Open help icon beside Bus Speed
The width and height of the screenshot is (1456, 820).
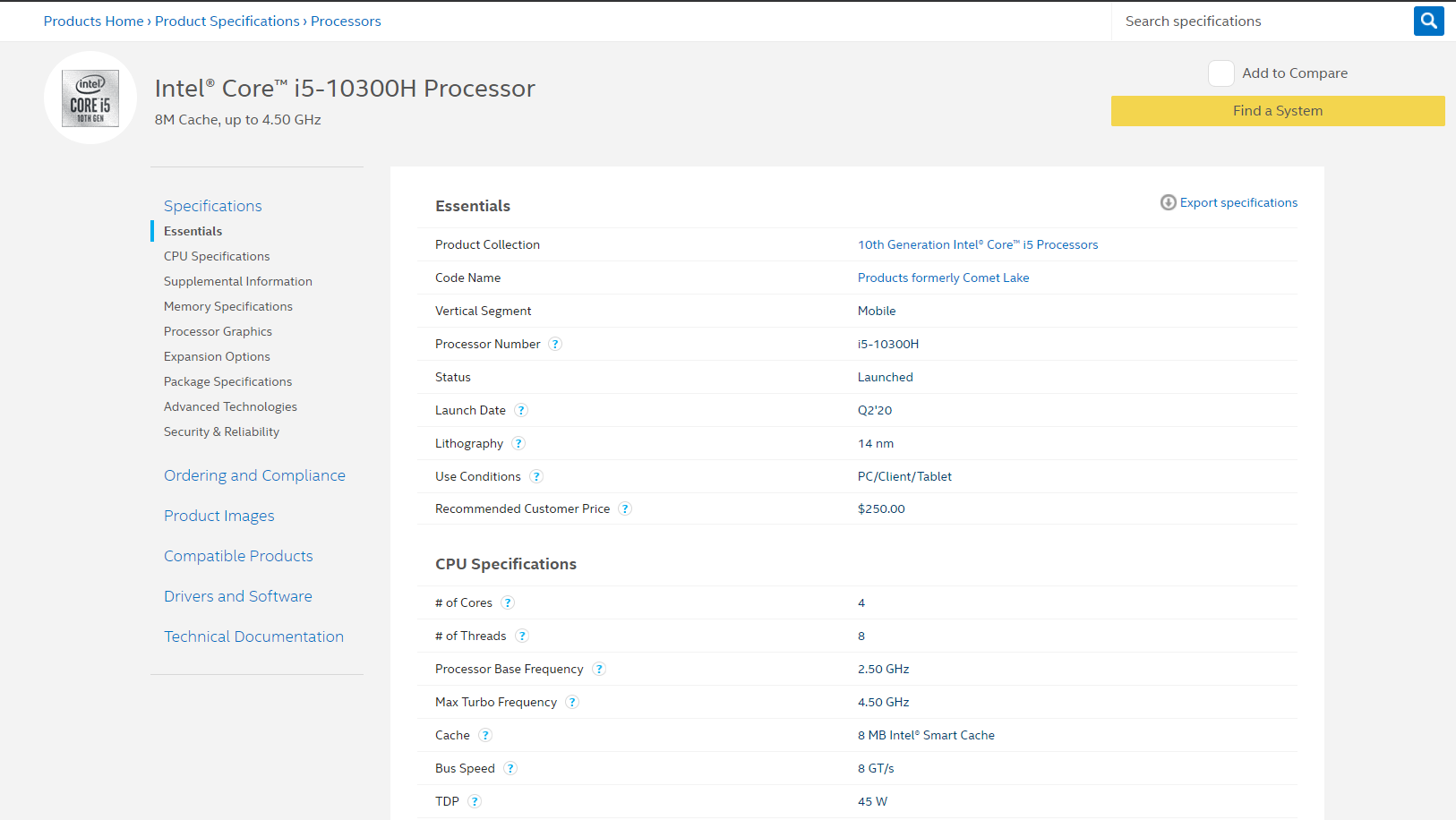point(510,768)
